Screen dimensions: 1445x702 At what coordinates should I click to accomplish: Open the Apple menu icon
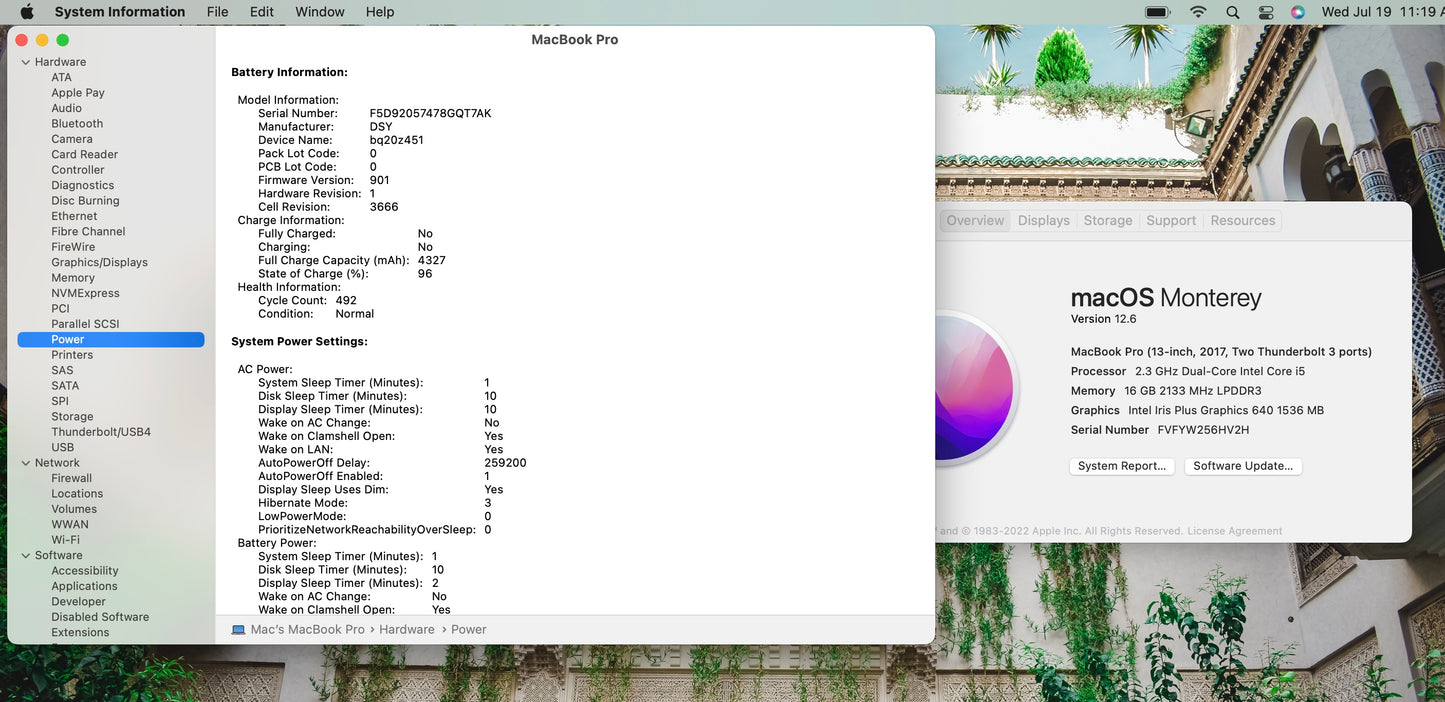point(27,12)
